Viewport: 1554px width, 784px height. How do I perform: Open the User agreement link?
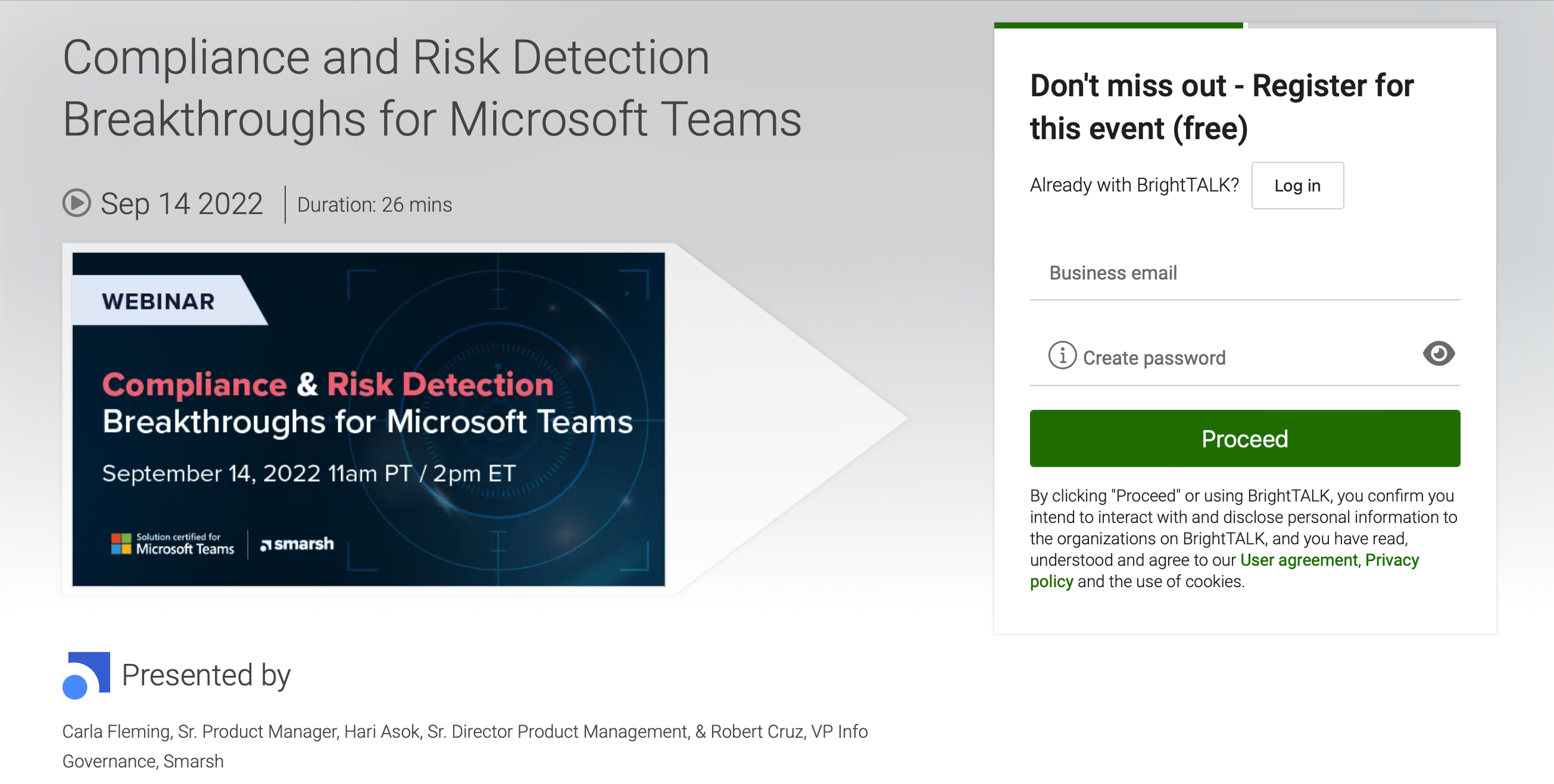(x=1299, y=560)
